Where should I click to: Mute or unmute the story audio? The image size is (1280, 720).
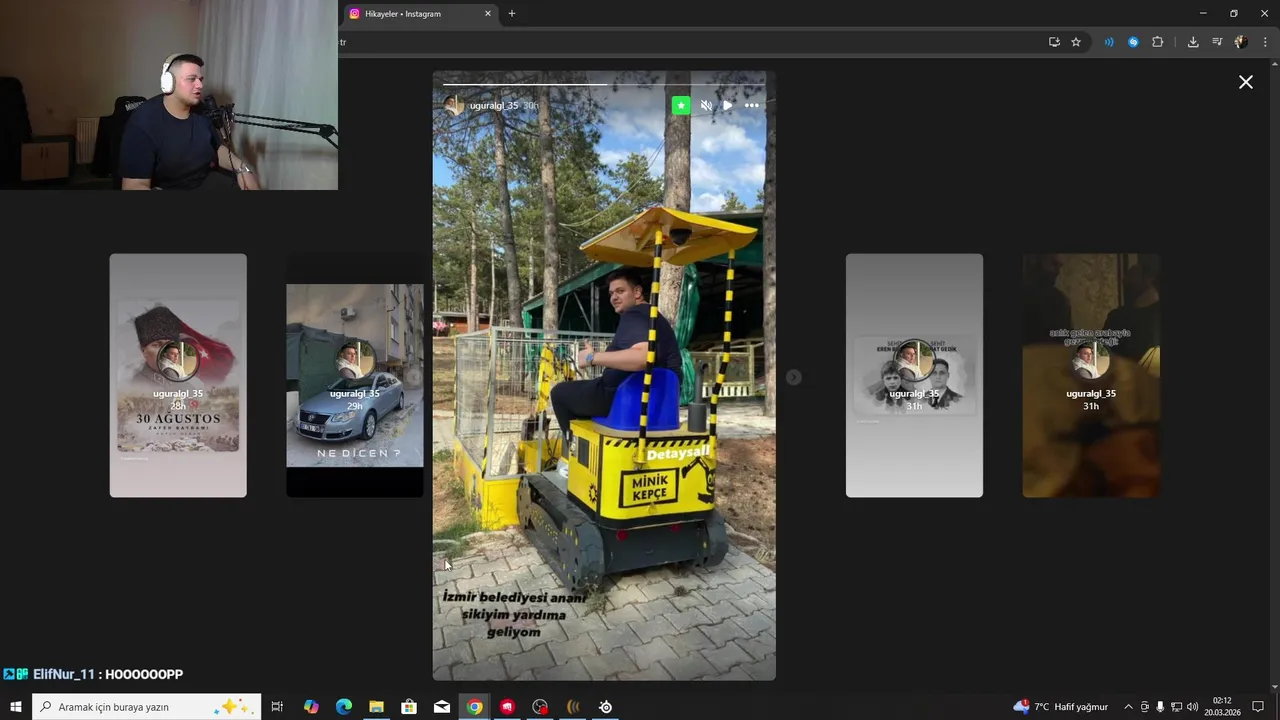tap(706, 105)
